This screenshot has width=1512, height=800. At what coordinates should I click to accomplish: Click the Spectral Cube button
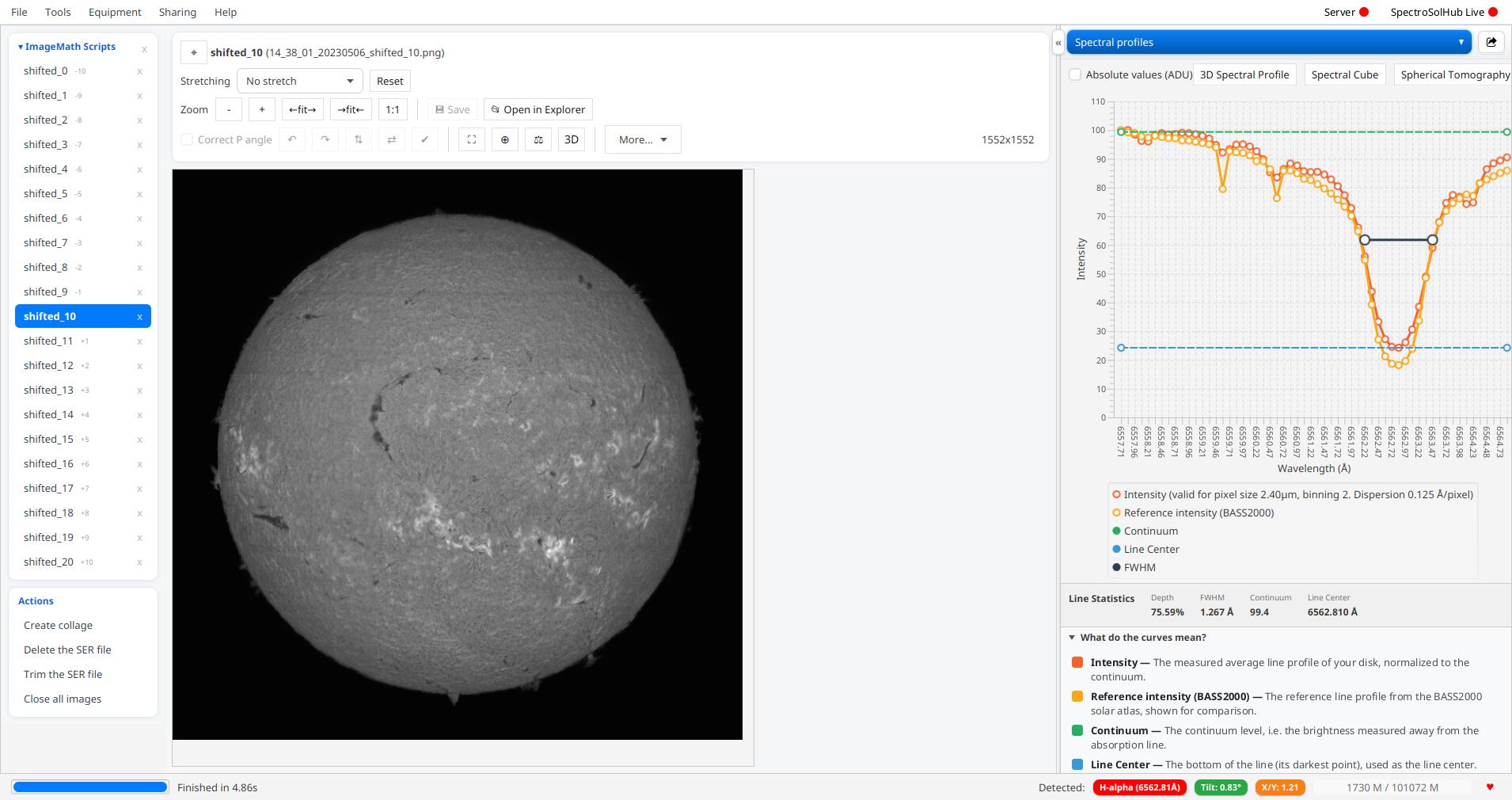pyautogui.click(x=1344, y=74)
